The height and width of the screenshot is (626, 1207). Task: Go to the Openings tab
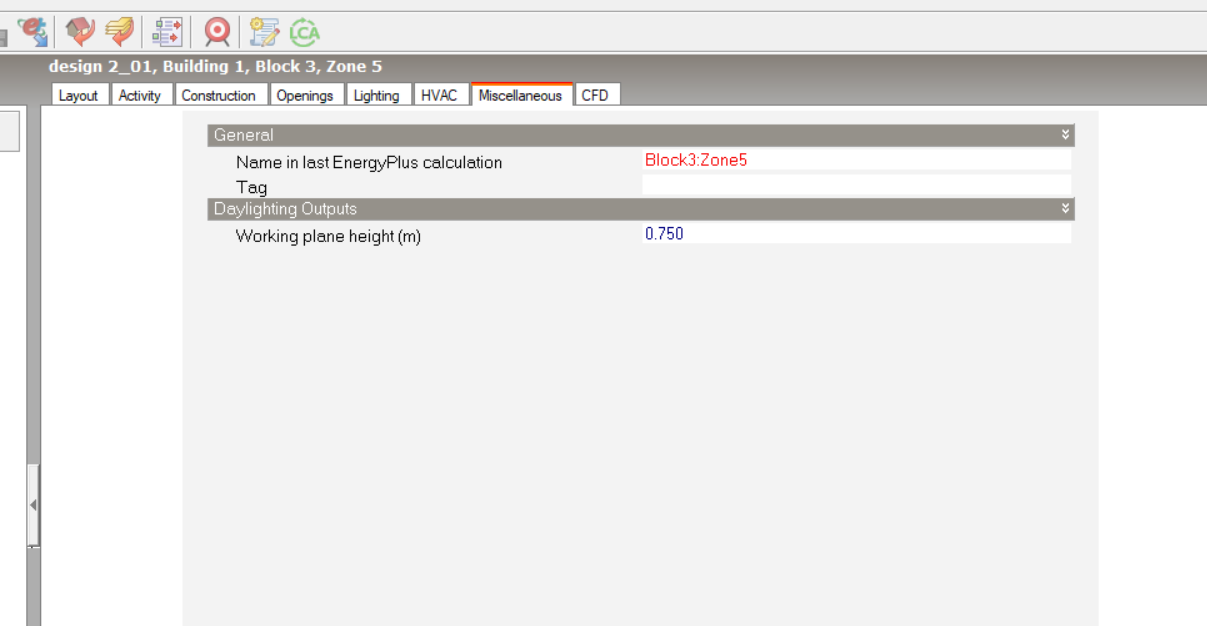(x=305, y=95)
